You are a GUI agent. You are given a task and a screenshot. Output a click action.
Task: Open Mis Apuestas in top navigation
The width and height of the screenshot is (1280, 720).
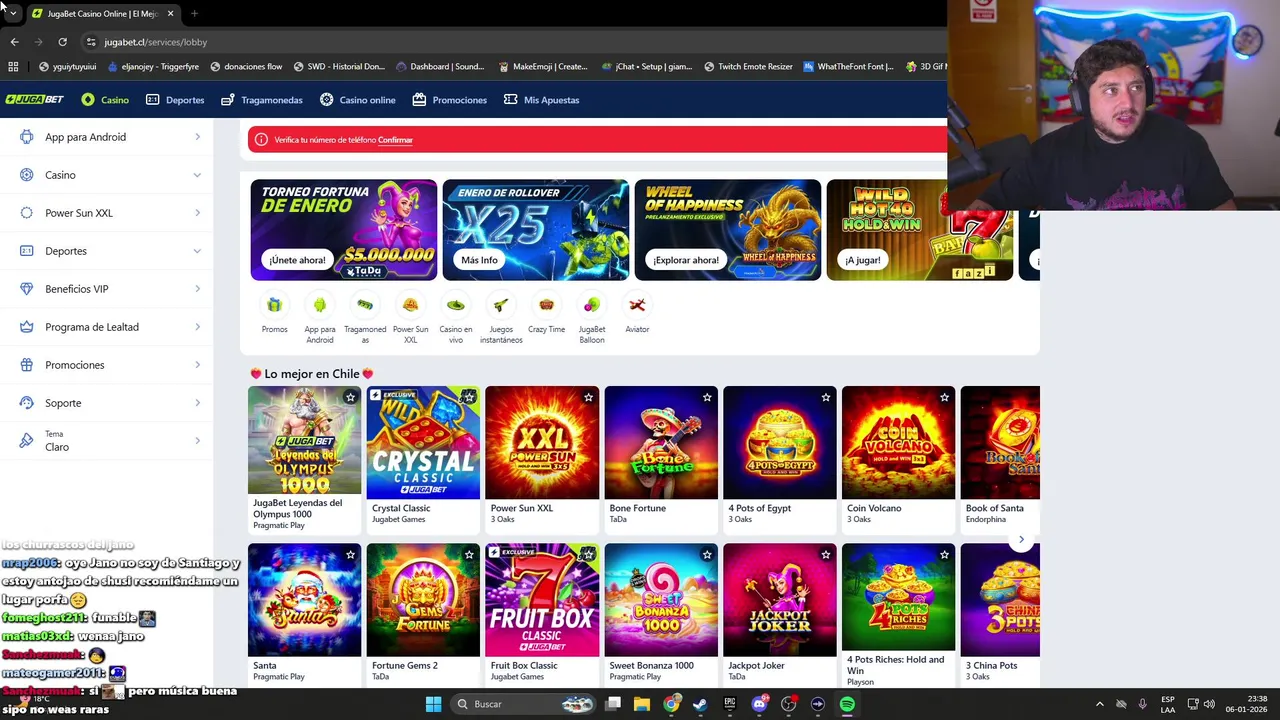tap(542, 100)
